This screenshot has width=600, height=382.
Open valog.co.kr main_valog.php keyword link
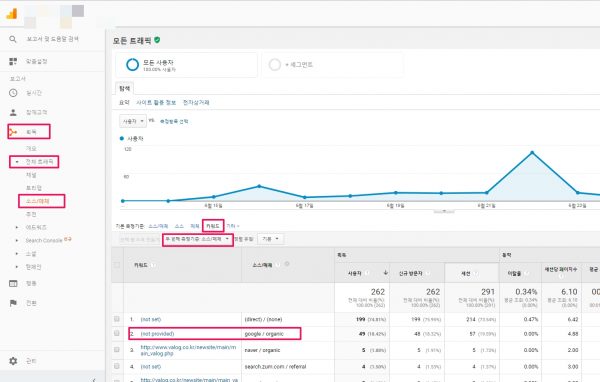[188, 350]
